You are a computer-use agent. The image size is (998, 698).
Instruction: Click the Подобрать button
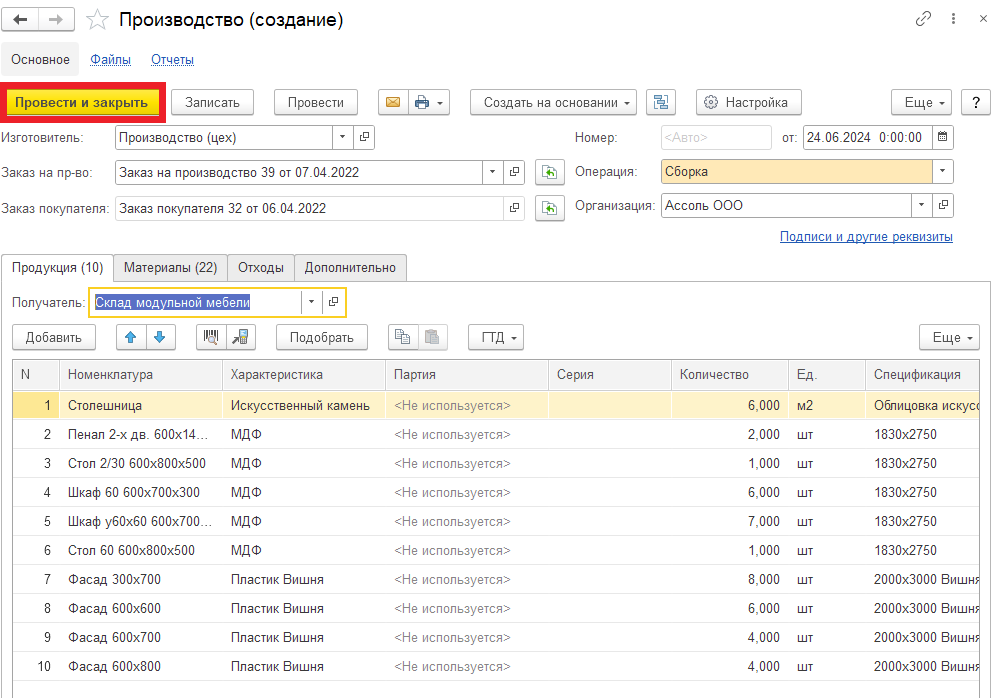point(322,337)
